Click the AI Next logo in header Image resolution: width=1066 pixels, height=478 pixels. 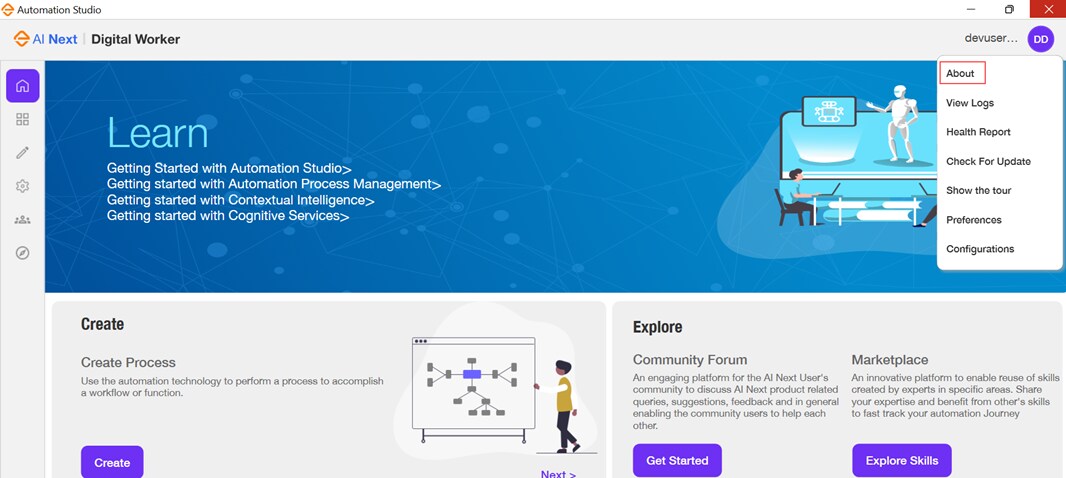coord(45,39)
